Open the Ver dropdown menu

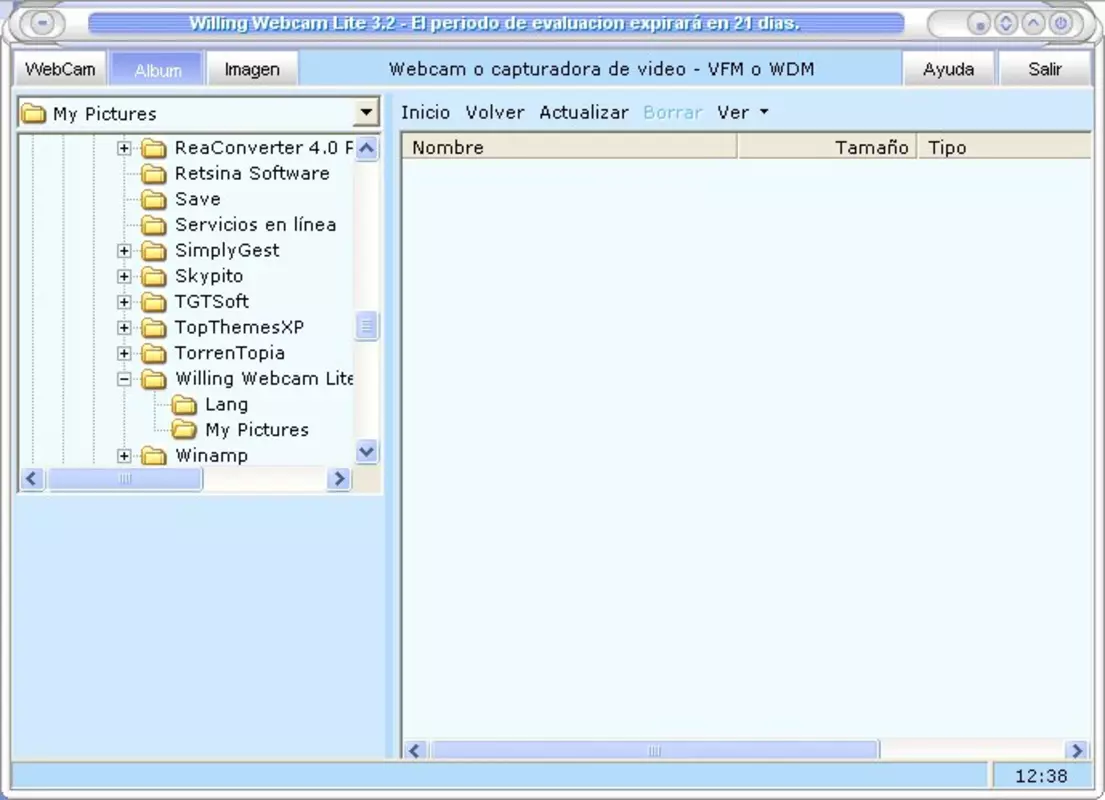pos(742,112)
